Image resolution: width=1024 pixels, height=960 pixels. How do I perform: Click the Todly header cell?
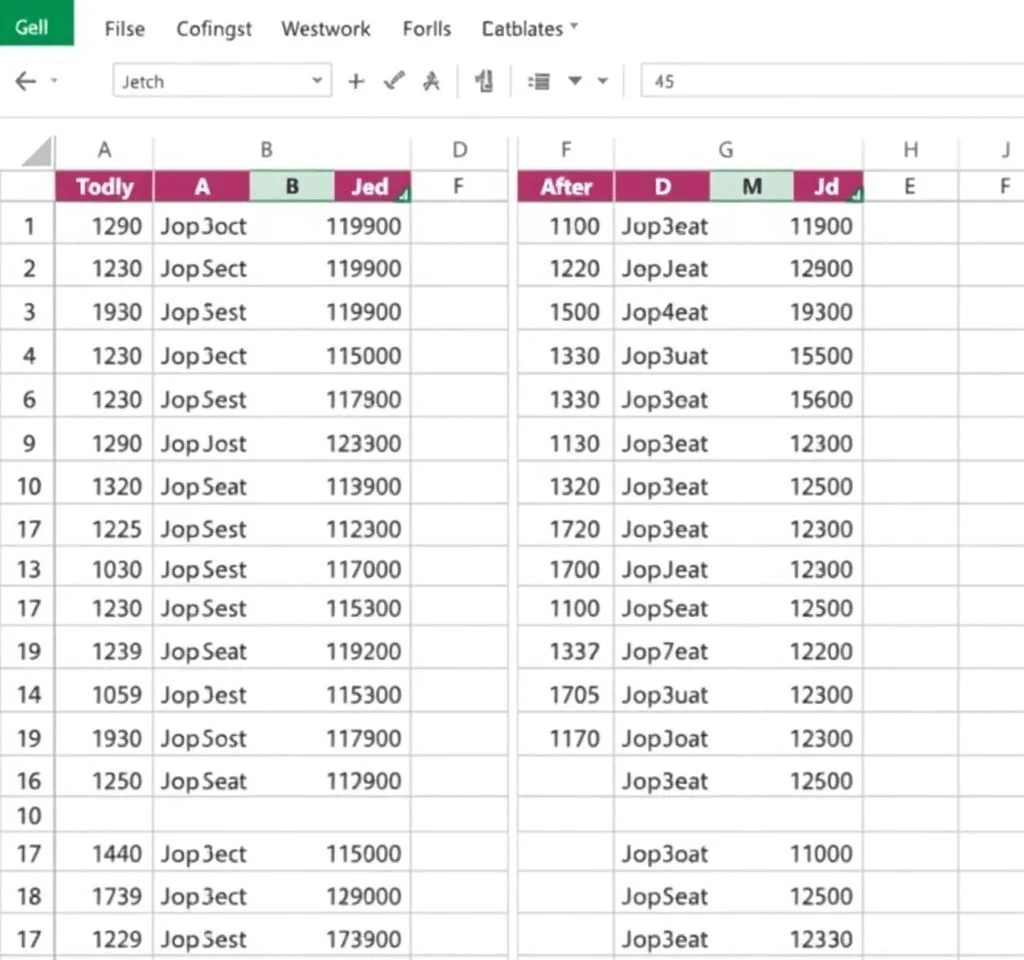[104, 187]
